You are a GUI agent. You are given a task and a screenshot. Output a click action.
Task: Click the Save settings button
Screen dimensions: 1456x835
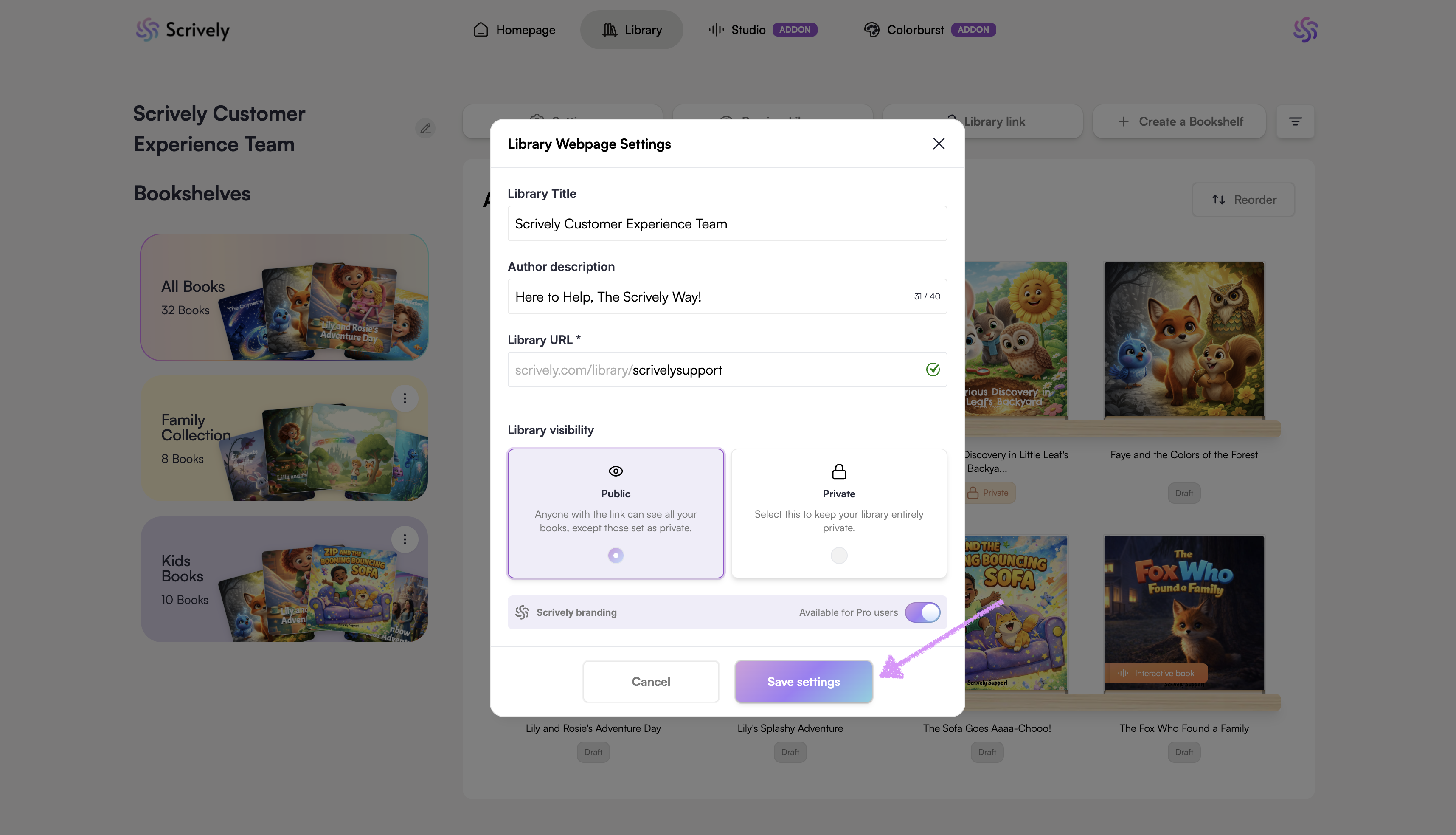(804, 681)
